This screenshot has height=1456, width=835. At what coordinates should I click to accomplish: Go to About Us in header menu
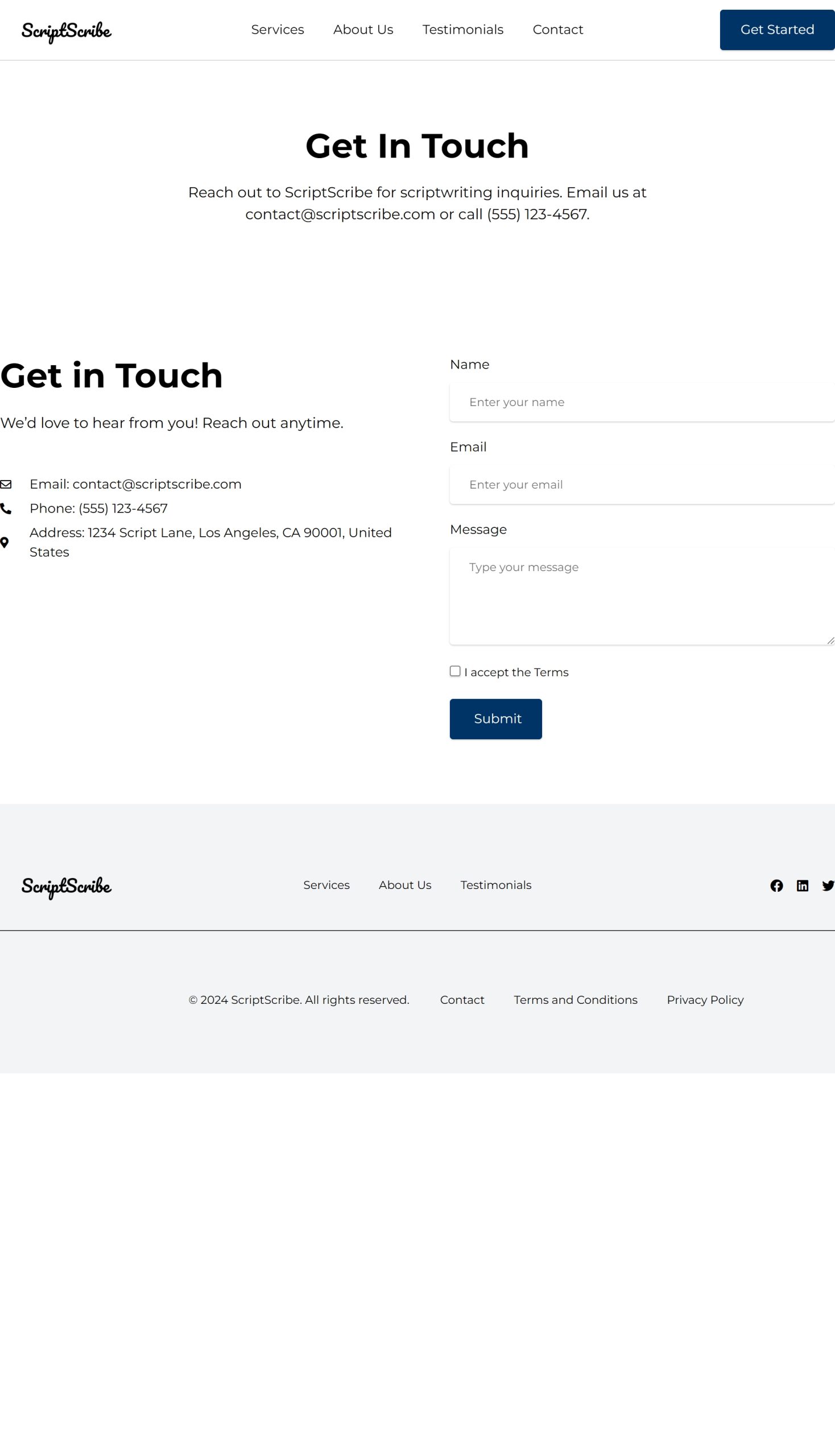tap(363, 30)
